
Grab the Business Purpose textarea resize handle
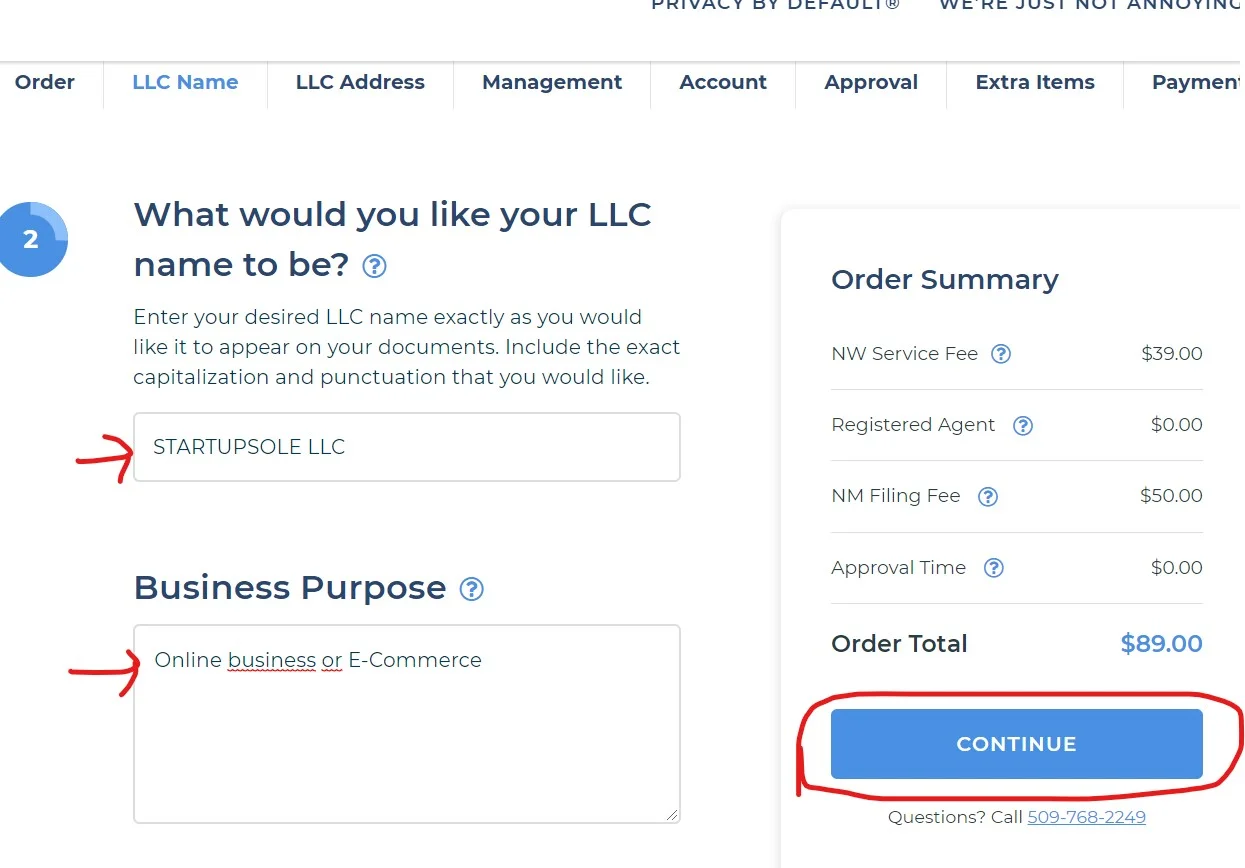click(x=672, y=815)
